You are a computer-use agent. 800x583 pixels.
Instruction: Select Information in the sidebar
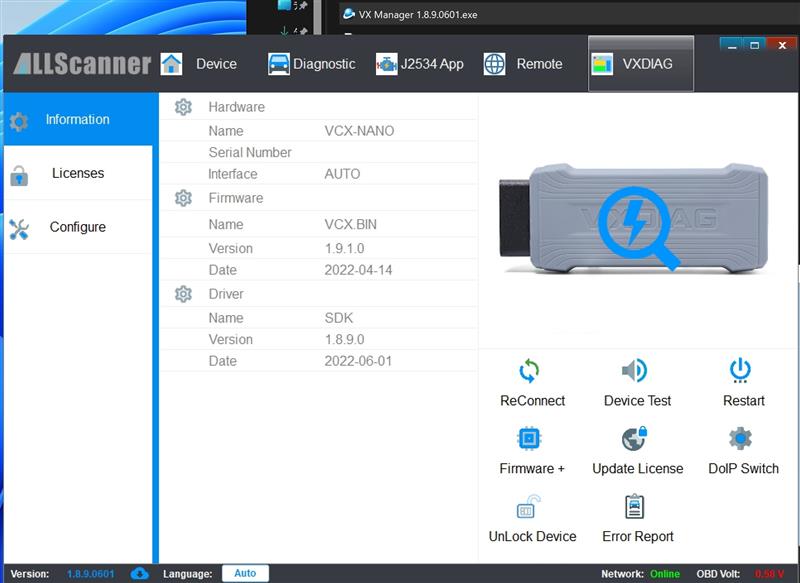coord(78,119)
